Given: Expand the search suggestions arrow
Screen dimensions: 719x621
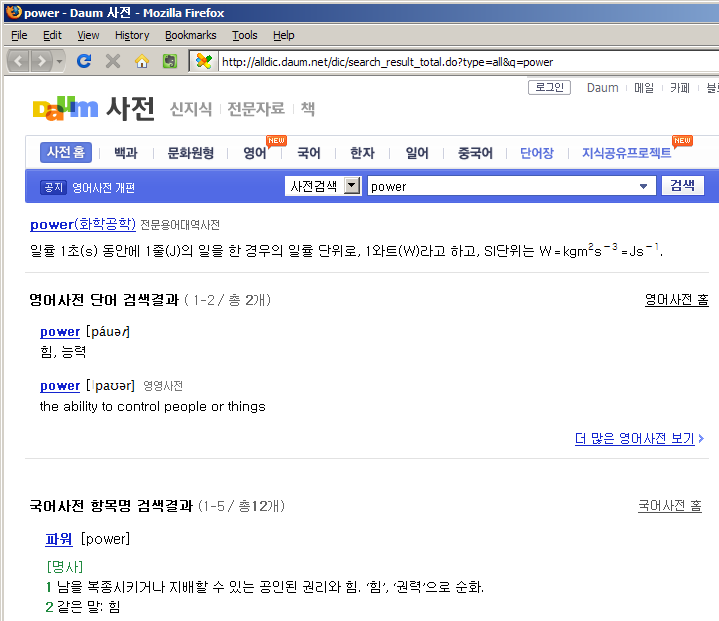Looking at the screenshot, I should [643, 186].
